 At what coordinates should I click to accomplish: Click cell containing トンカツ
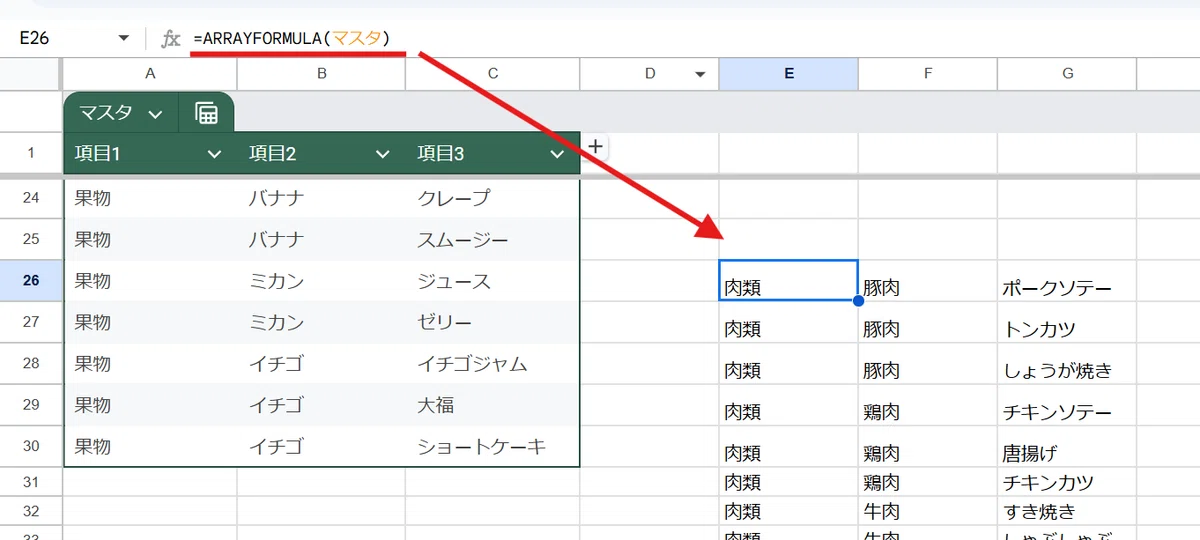[1067, 322]
